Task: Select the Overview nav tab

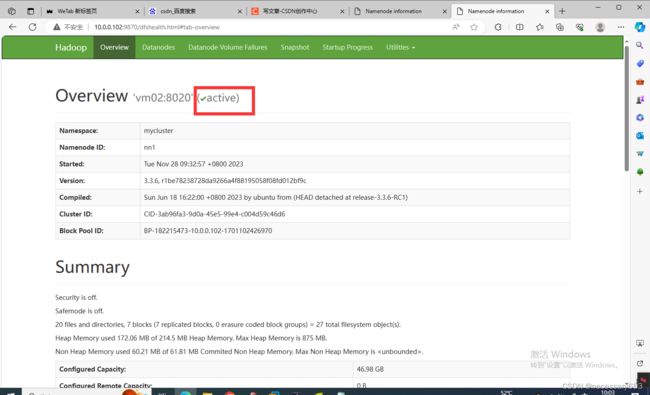Action: pyautogui.click(x=114, y=47)
